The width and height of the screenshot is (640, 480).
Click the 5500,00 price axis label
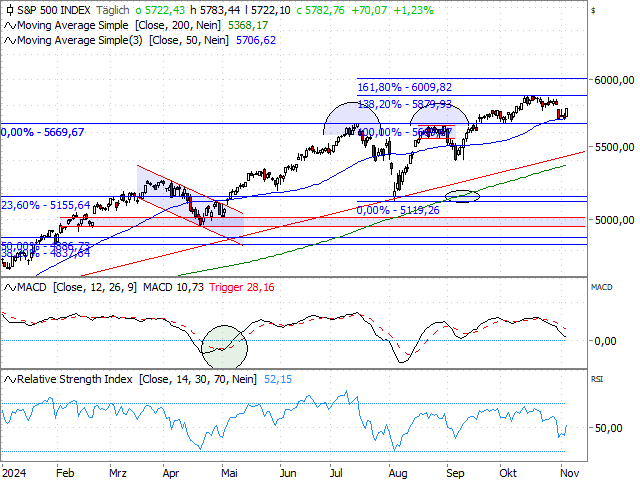(x=614, y=147)
